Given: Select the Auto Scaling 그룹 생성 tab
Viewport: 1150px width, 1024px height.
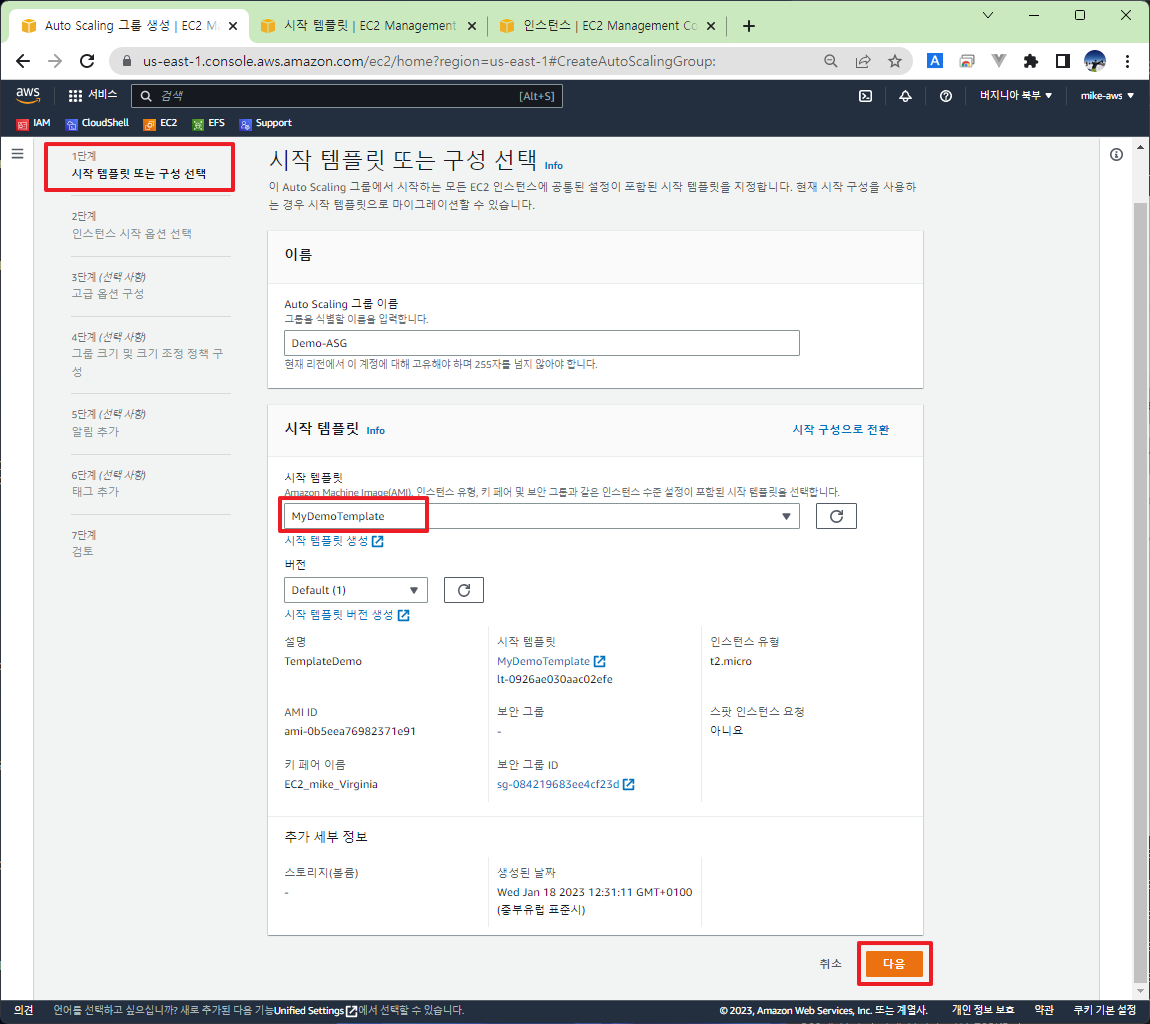Looking at the screenshot, I should point(130,26).
